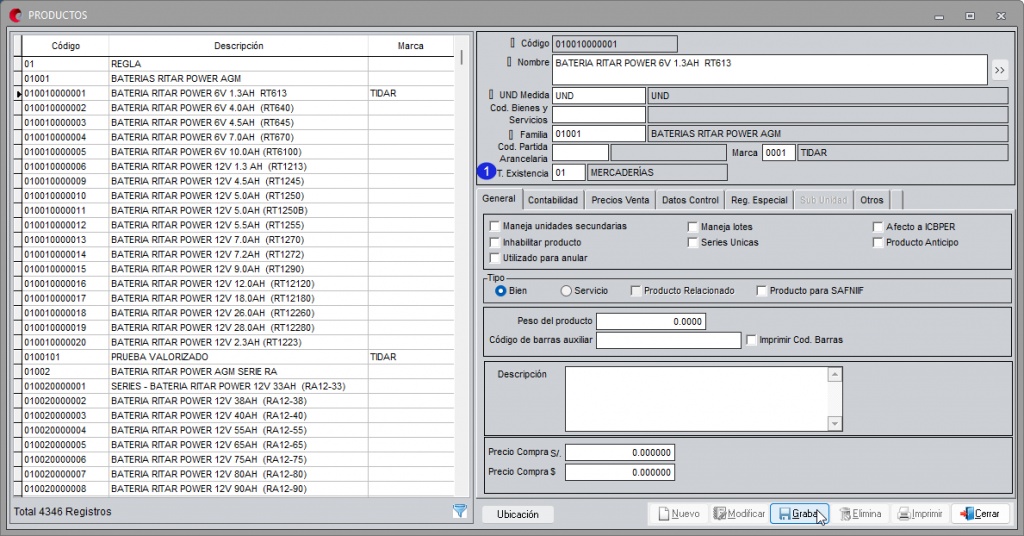This screenshot has width=1024, height=536.
Task: Enable Producto Relacionado checkbox
Action: tap(636, 291)
